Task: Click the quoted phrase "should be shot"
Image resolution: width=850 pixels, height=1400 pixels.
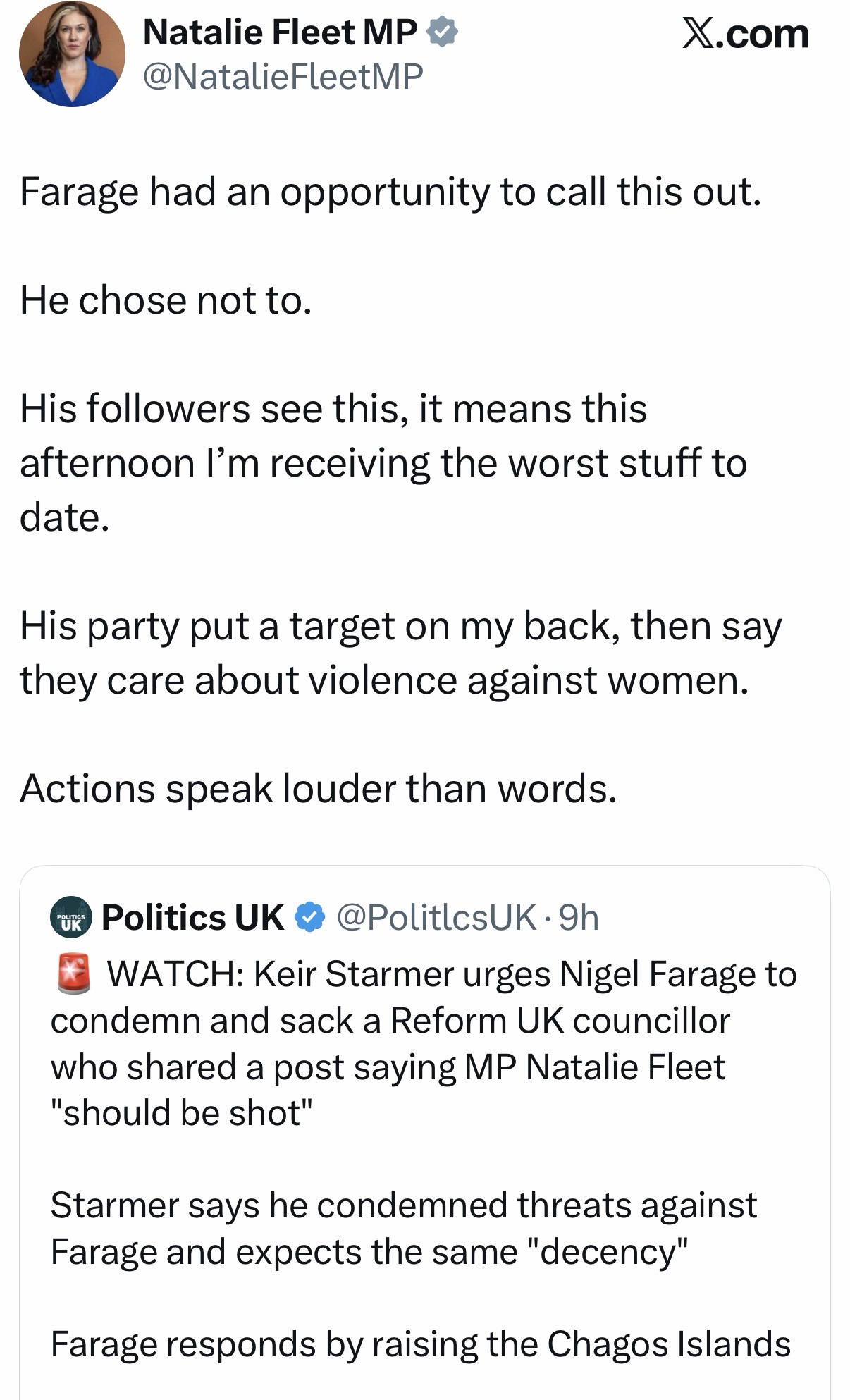Action: [181, 1113]
